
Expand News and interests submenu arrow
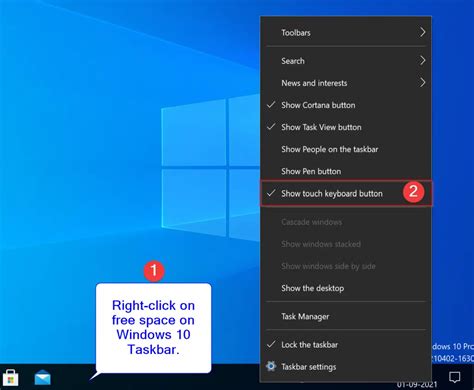tap(422, 83)
